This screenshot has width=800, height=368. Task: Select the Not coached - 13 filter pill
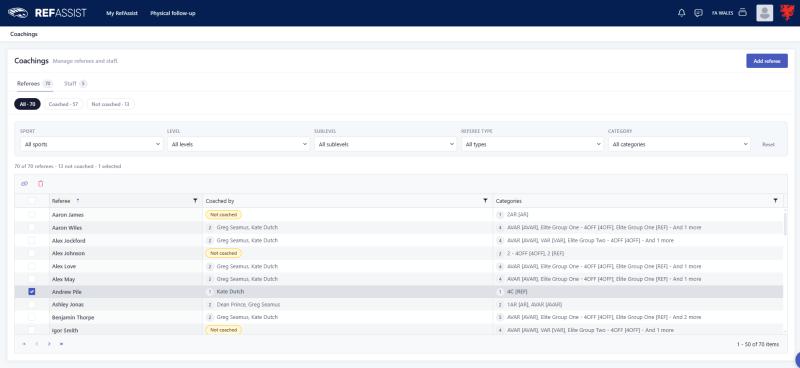110,104
